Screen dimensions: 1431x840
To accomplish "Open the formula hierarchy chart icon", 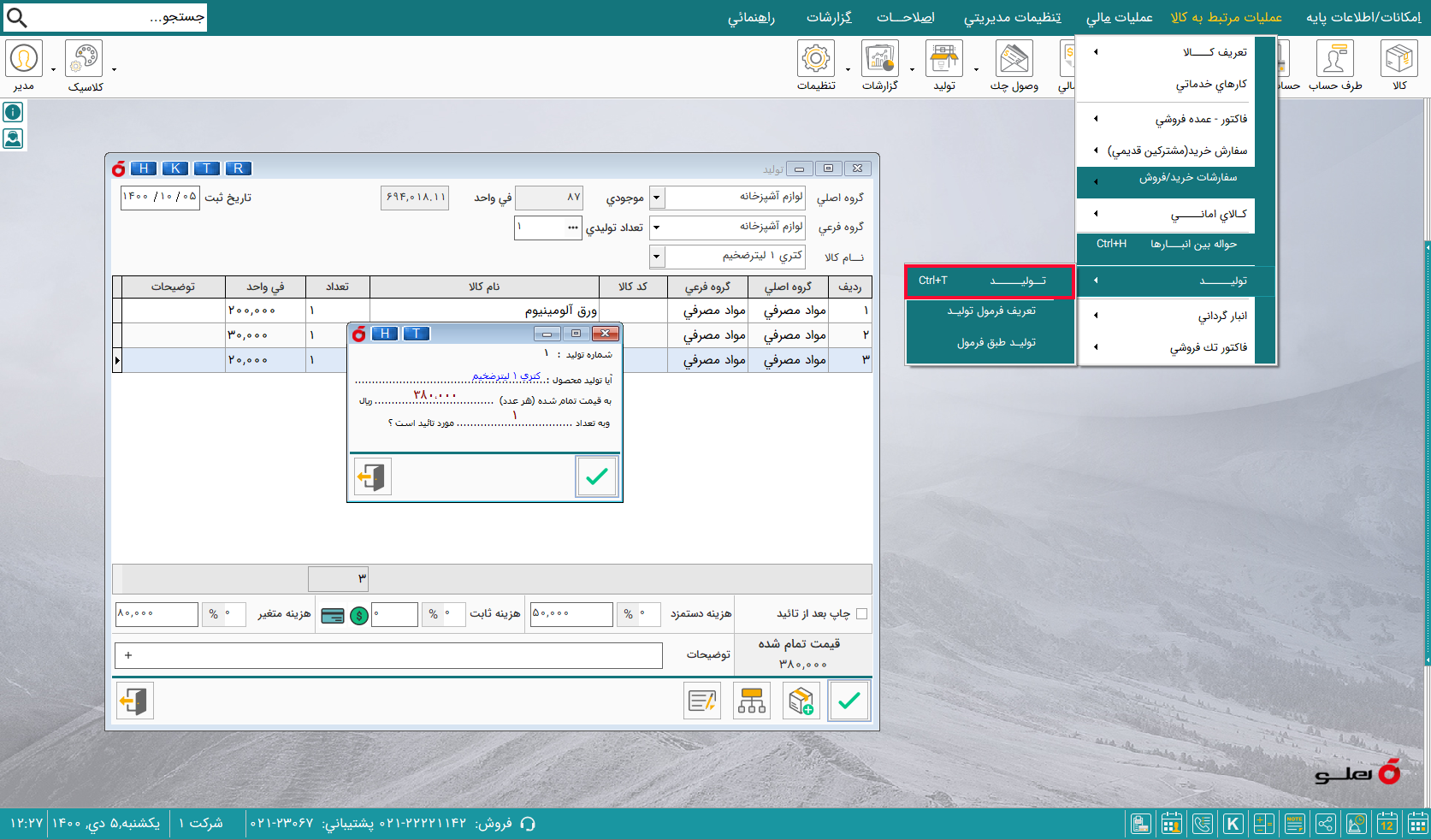I will tap(751, 701).
